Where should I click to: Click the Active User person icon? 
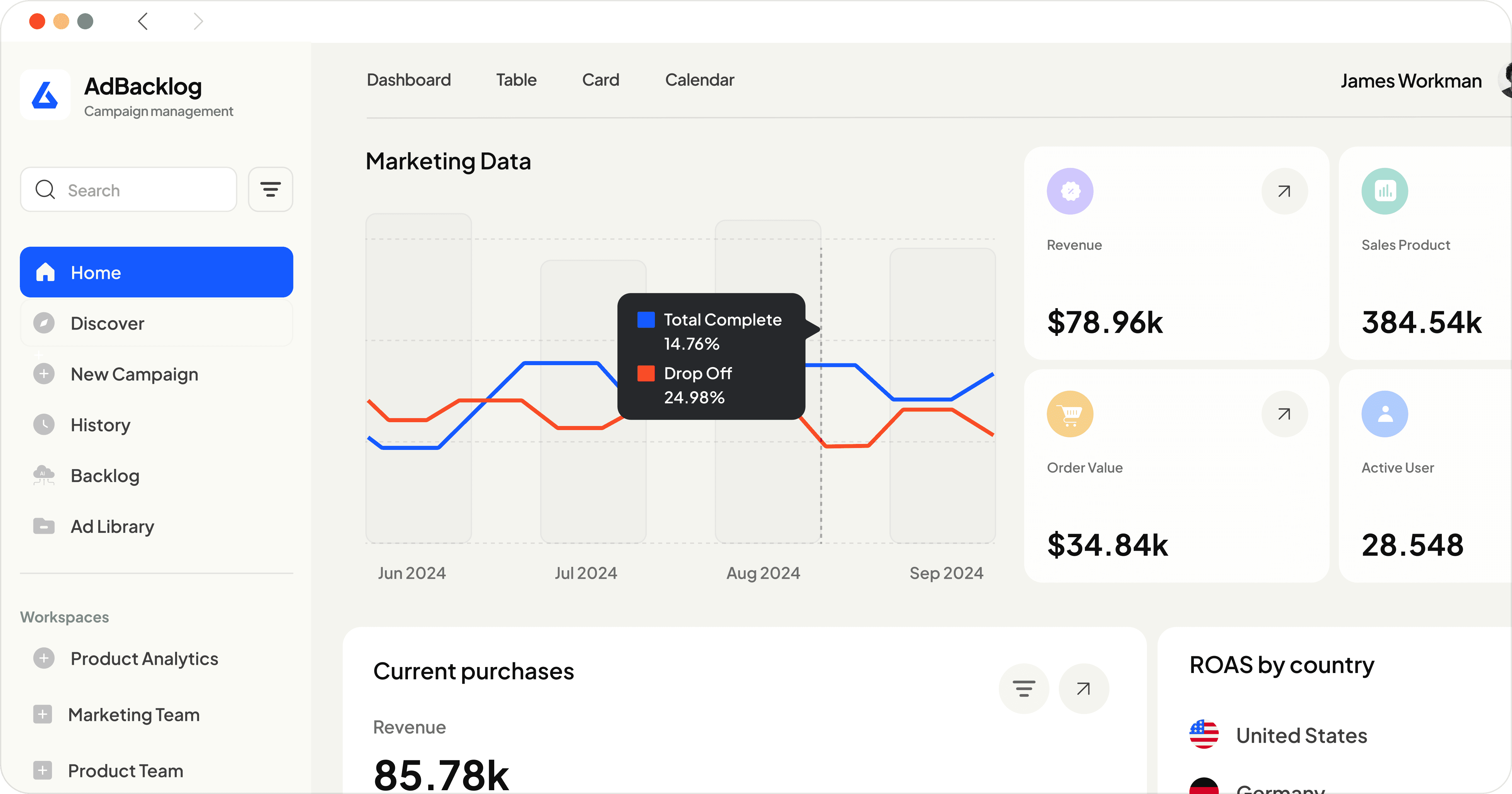click(1385, 414)
